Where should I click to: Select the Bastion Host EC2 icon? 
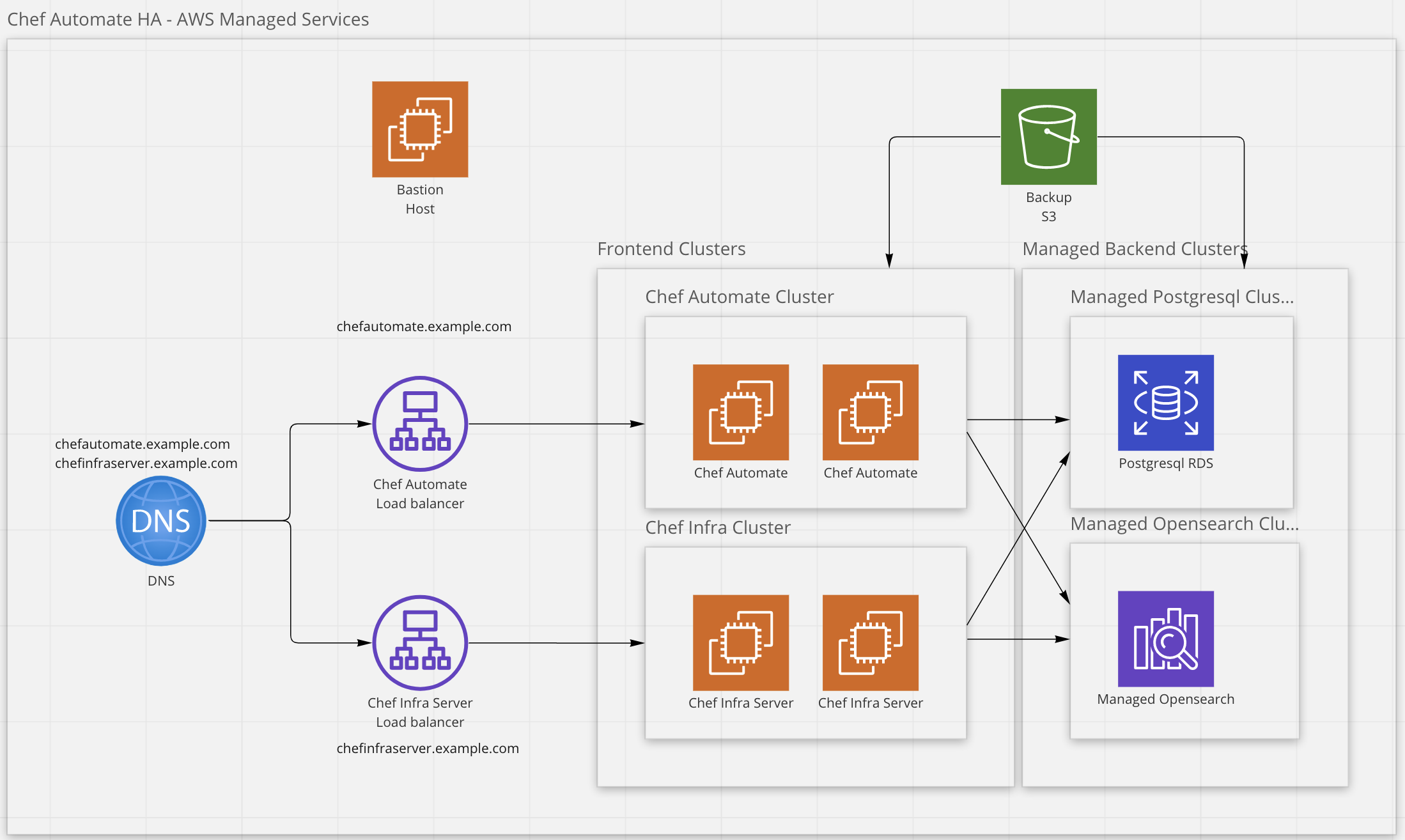[x=420, y=129]
